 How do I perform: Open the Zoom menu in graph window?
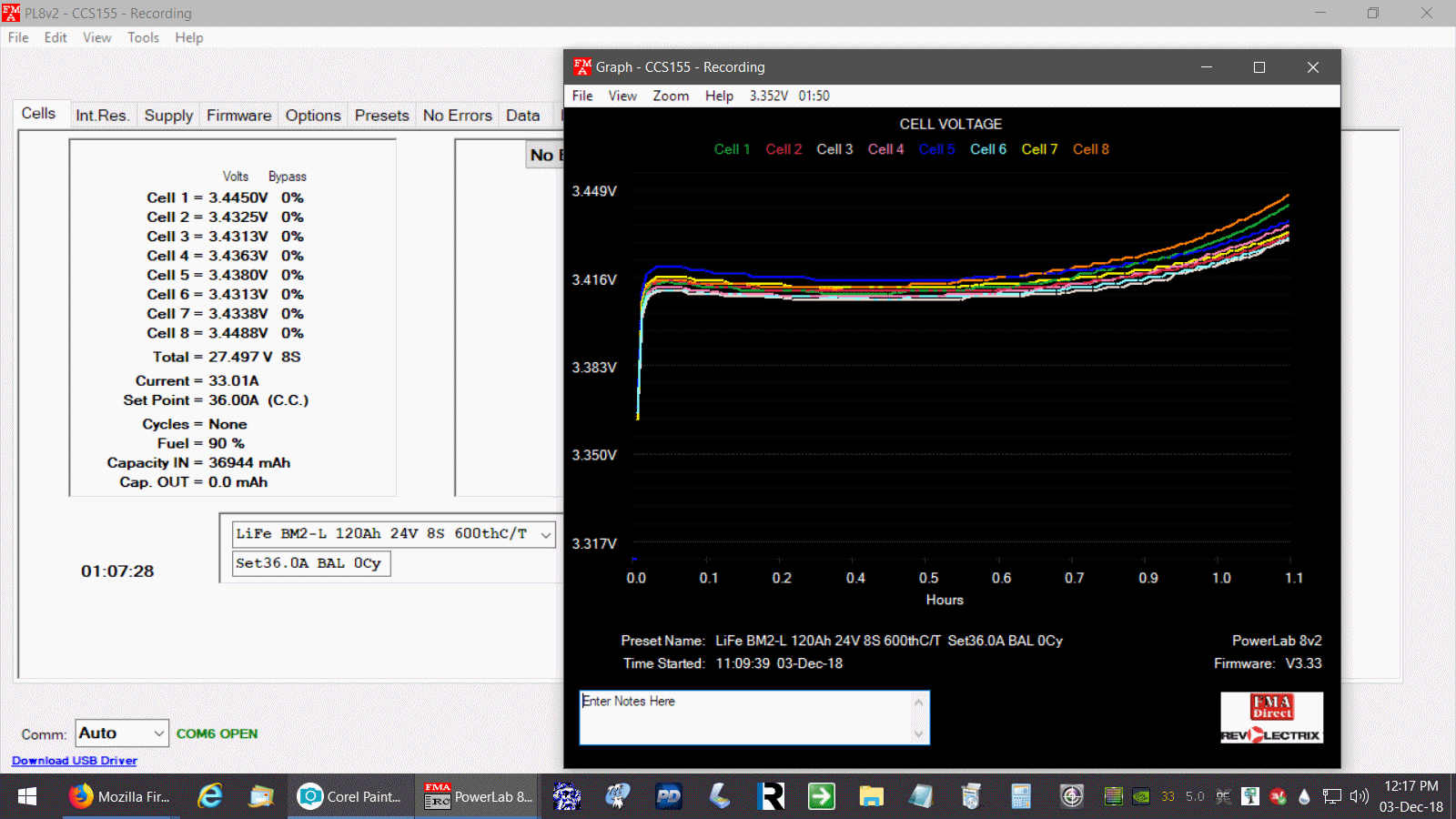click(x=670, y=96)
